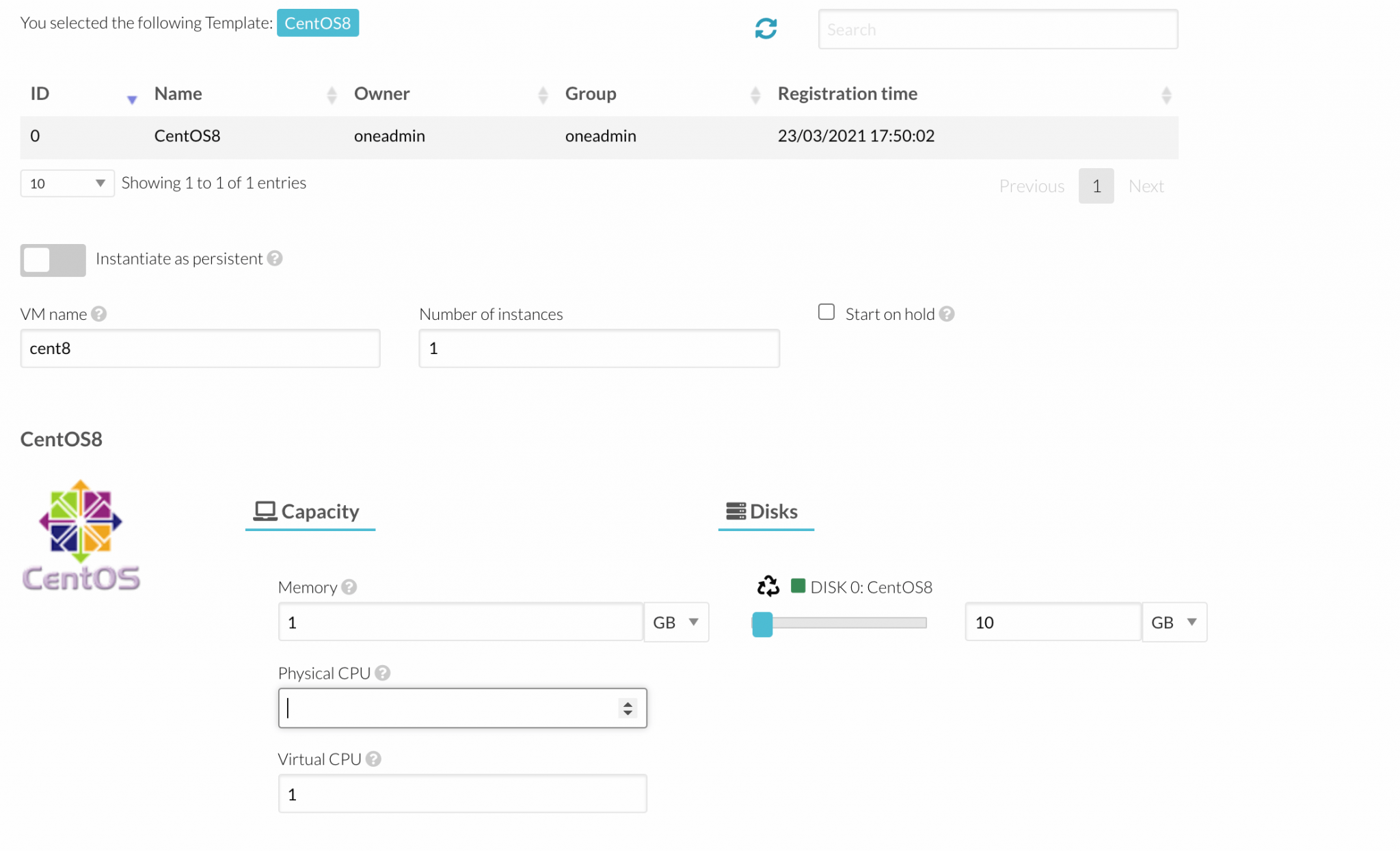Switch to the Capacity tab
The image size is (1400, 851).
click(310, 511)
